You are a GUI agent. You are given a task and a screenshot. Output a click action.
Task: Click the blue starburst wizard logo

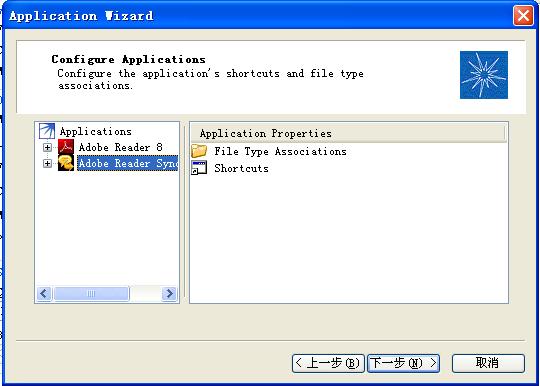[x=484, y=75]
